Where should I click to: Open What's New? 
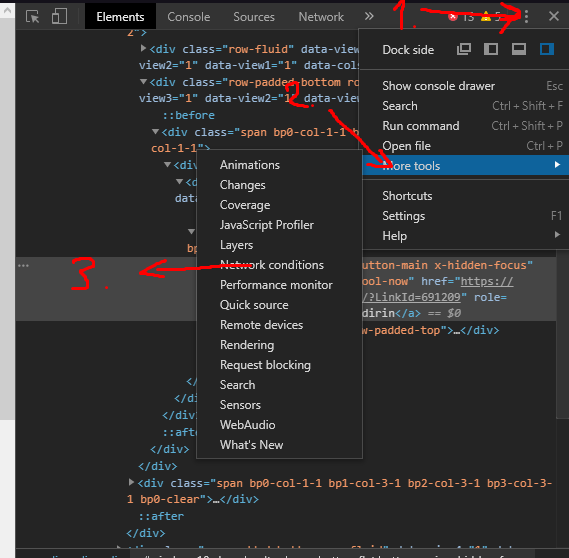click(279, 445)
